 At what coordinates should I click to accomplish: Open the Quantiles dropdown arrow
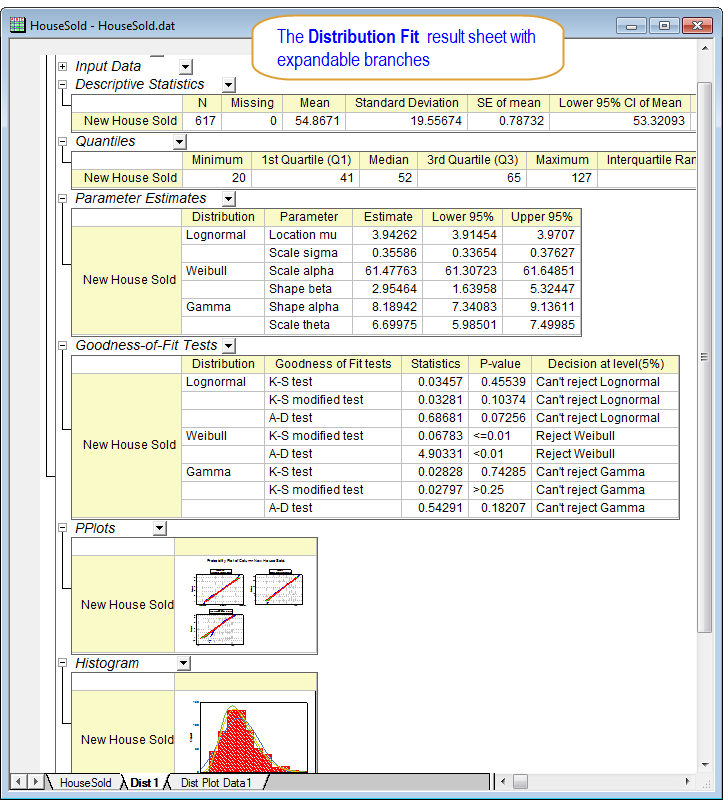[x=180, y=142]
